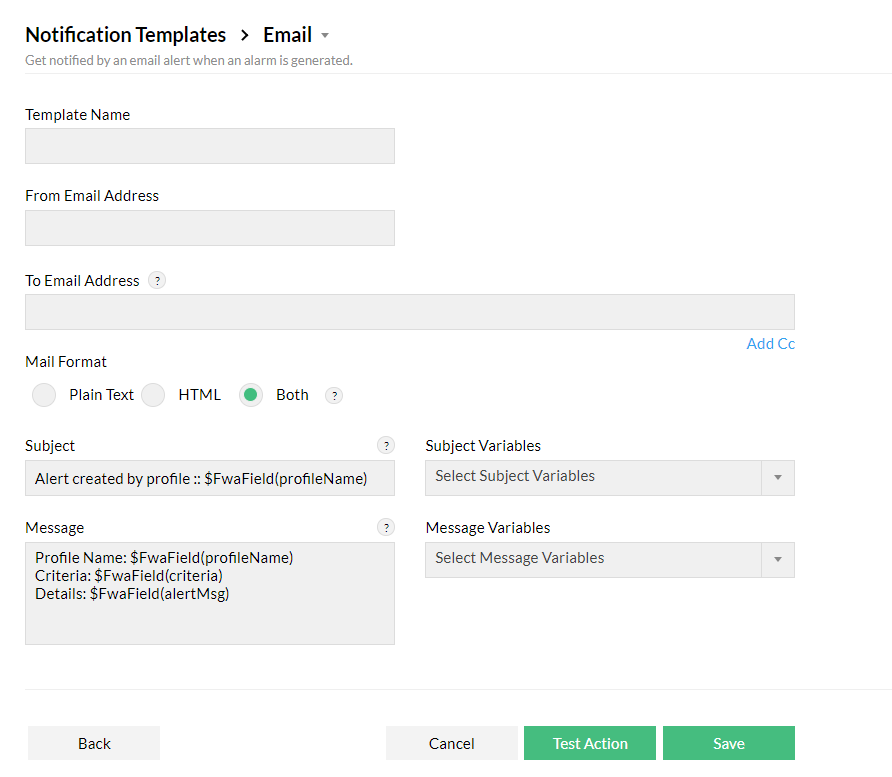Image resolution: width=892 pixels, height=777 pixels.
Task: Select the HTML mail format
Action: click(x=153, y=395)
